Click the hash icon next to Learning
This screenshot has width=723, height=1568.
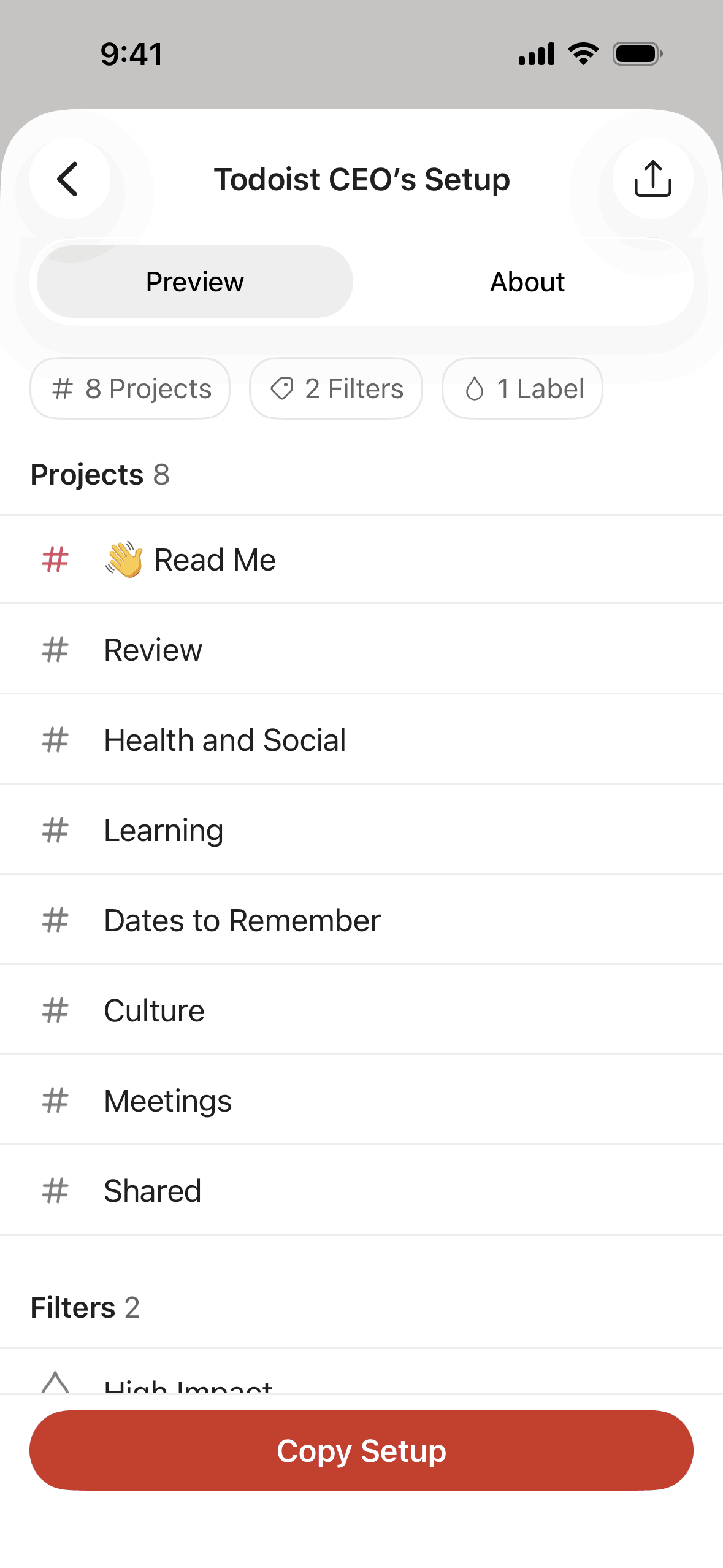55,830
